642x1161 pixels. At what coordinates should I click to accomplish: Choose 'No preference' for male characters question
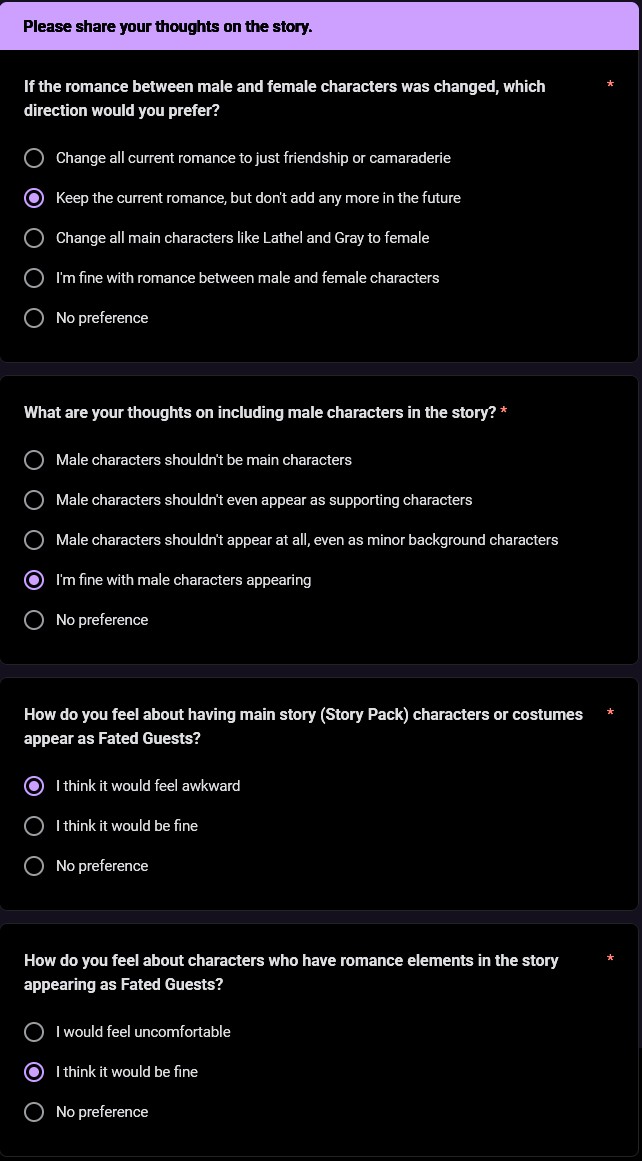point(34,620)
